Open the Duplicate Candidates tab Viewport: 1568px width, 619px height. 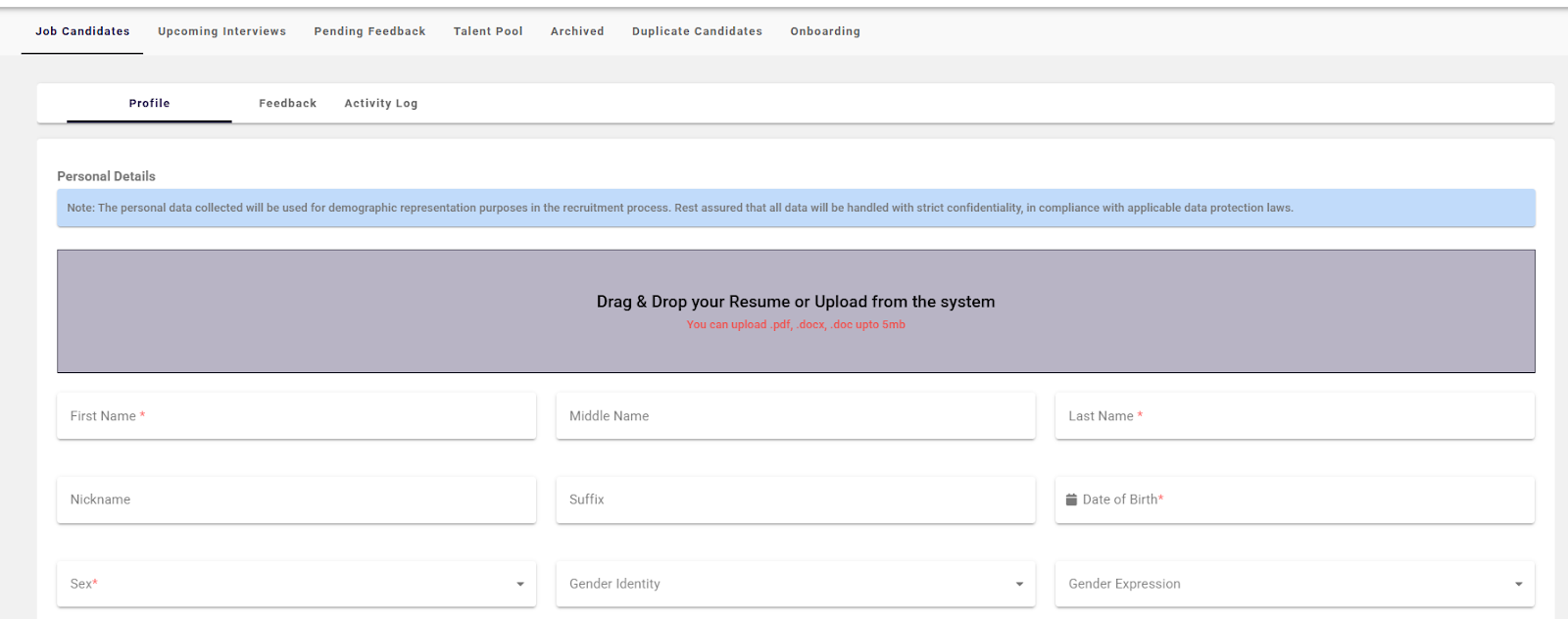[x=697, y=31]
